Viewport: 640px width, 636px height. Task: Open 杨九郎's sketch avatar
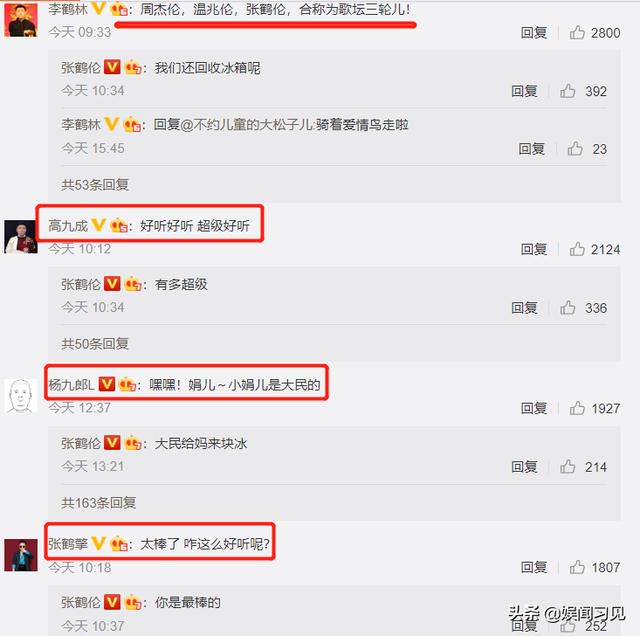pos(21,396)
